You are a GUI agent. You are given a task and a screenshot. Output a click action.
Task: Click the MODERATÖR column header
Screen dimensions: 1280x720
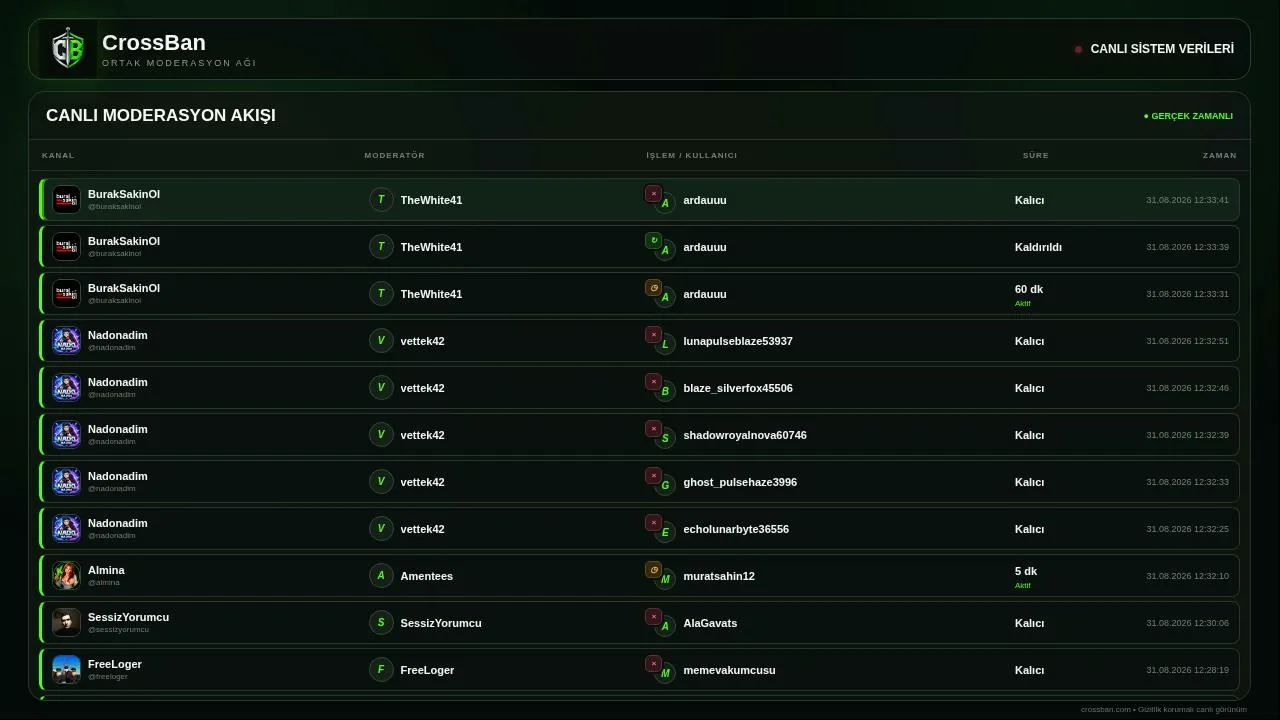[x=394, y=156]
